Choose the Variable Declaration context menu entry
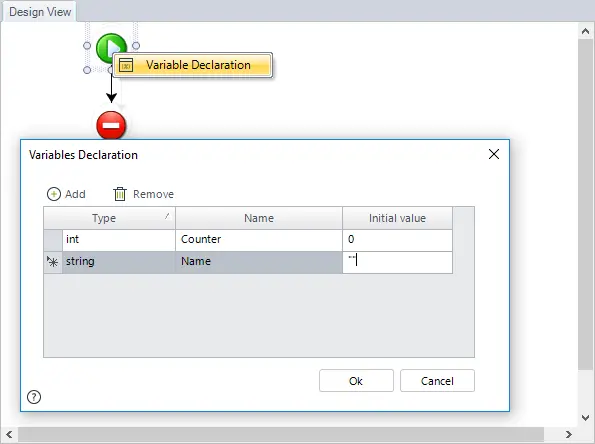Screen dimensions: 595x444 [193, 65]
